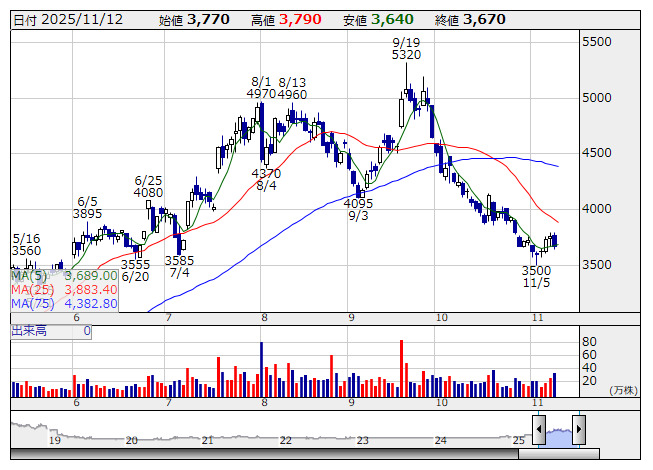Click year 25 in overview timeline
The height and width of the screenshot is (470, 653).
click(x=518, y=440)
